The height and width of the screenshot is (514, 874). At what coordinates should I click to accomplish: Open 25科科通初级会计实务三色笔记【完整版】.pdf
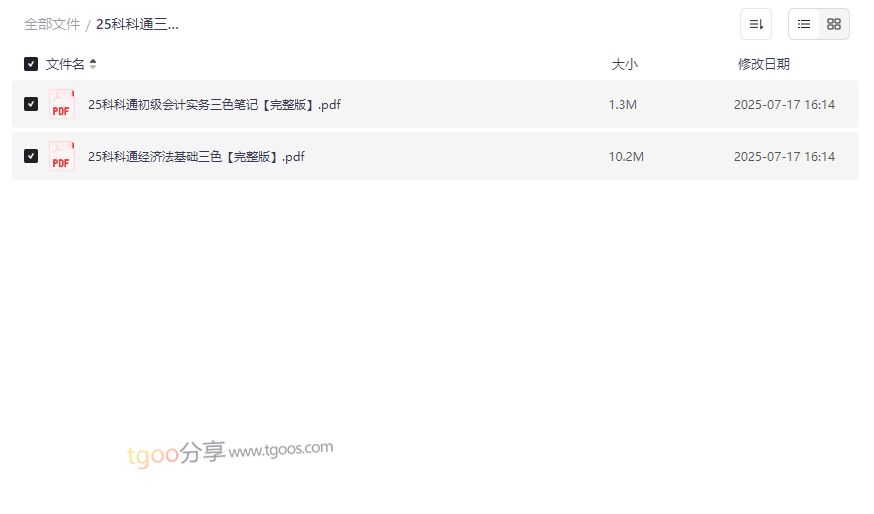[x=214, y=105]
